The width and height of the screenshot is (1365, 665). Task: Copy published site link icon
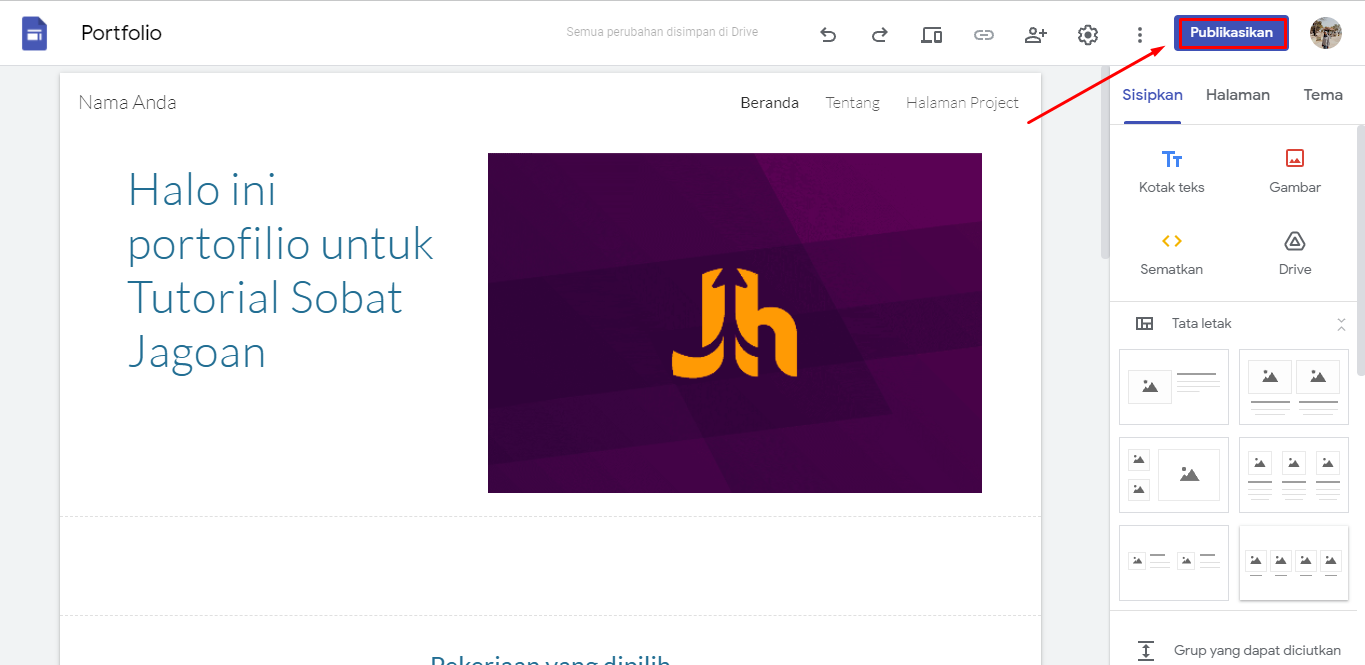point(984,35)
